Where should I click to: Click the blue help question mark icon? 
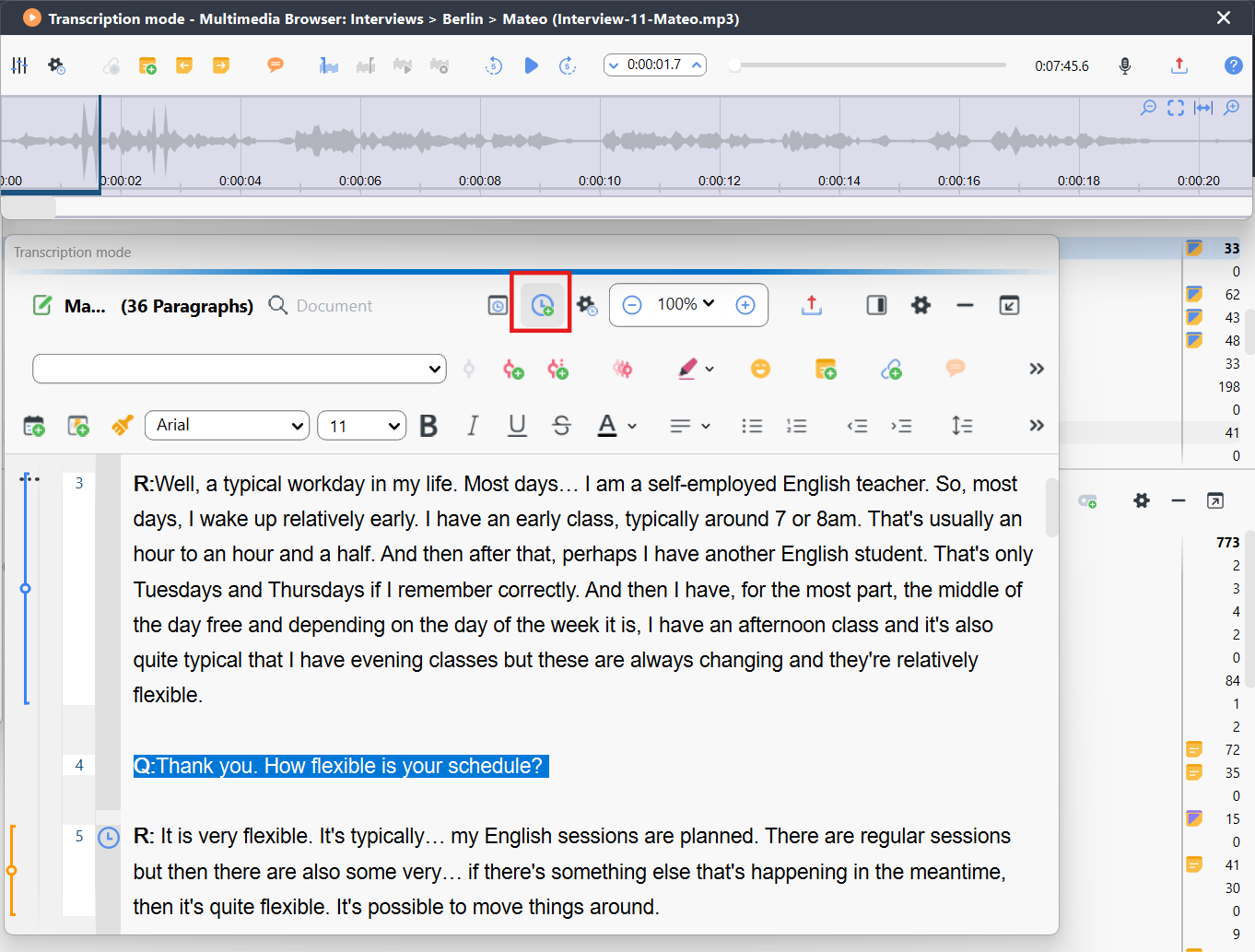[x=1233, y=65]
